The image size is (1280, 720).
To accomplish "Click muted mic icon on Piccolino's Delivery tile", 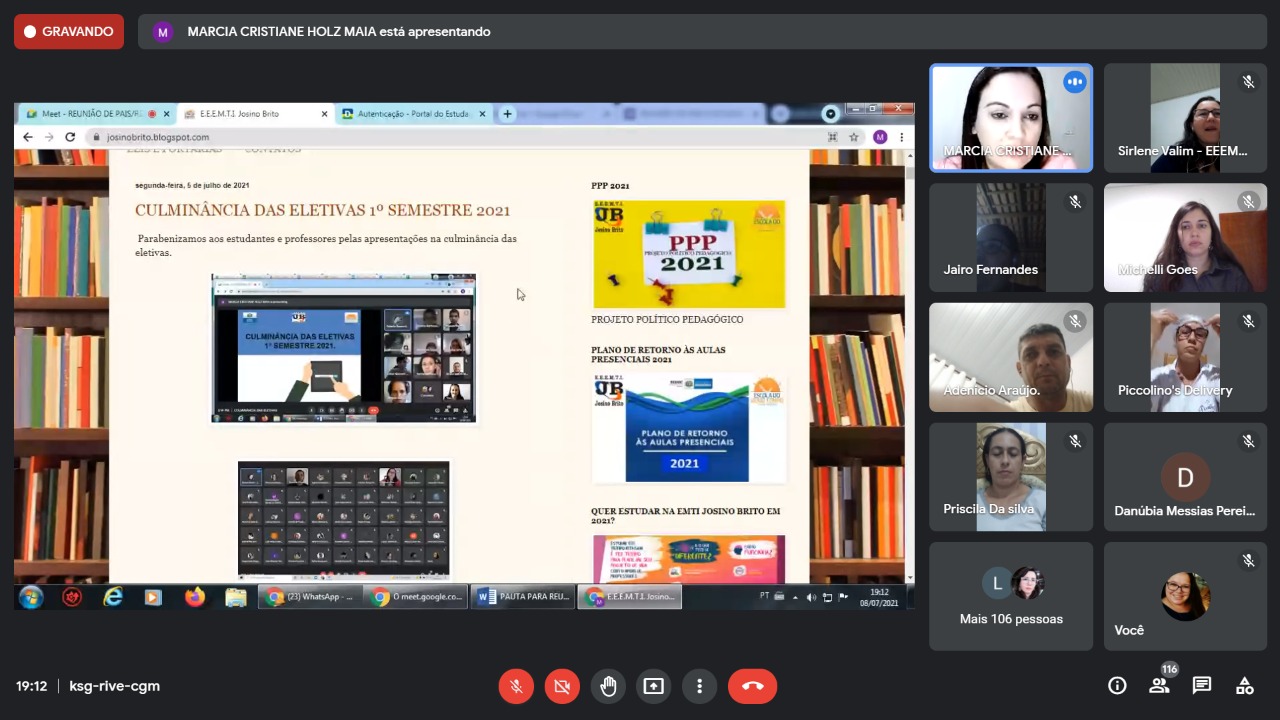I will tap(1248, 321).
